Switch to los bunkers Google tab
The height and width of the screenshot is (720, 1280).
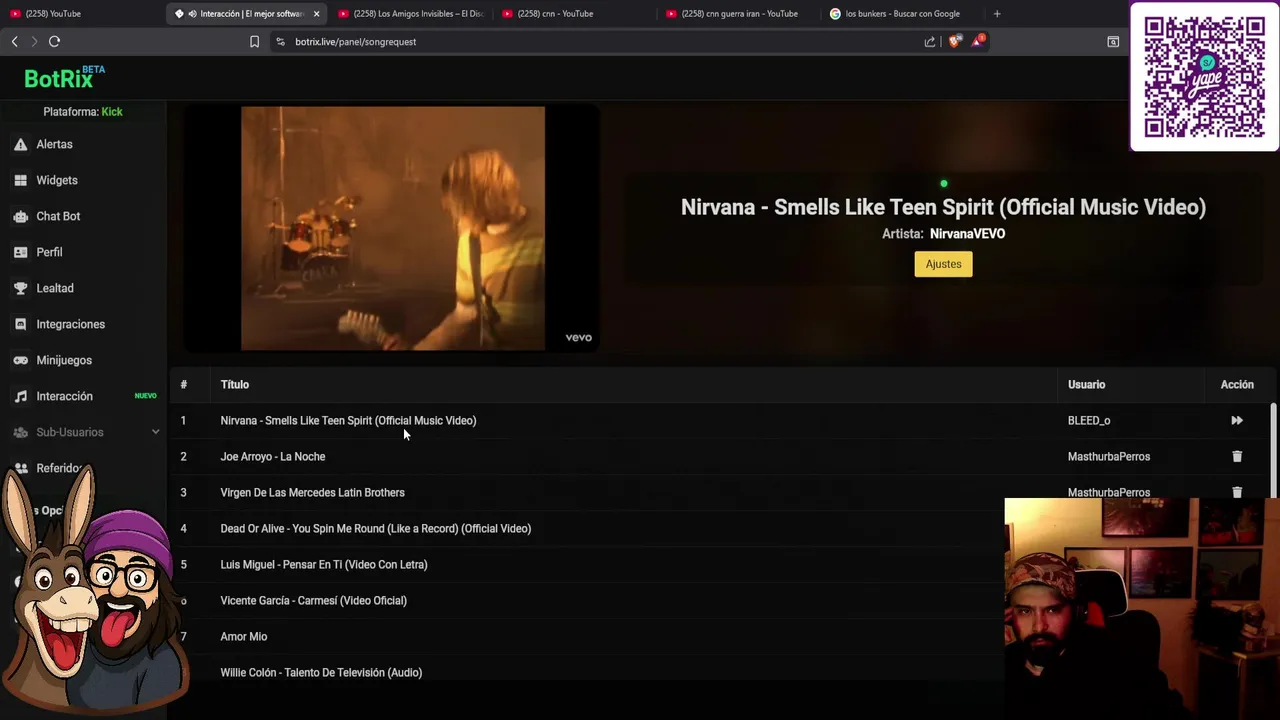[x=903, y=14]
